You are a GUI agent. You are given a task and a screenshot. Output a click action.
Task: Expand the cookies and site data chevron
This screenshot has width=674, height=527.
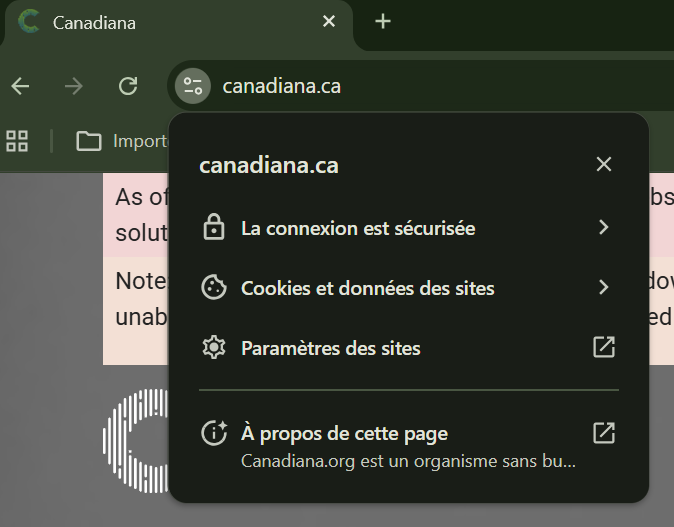(x=604, y=287)
